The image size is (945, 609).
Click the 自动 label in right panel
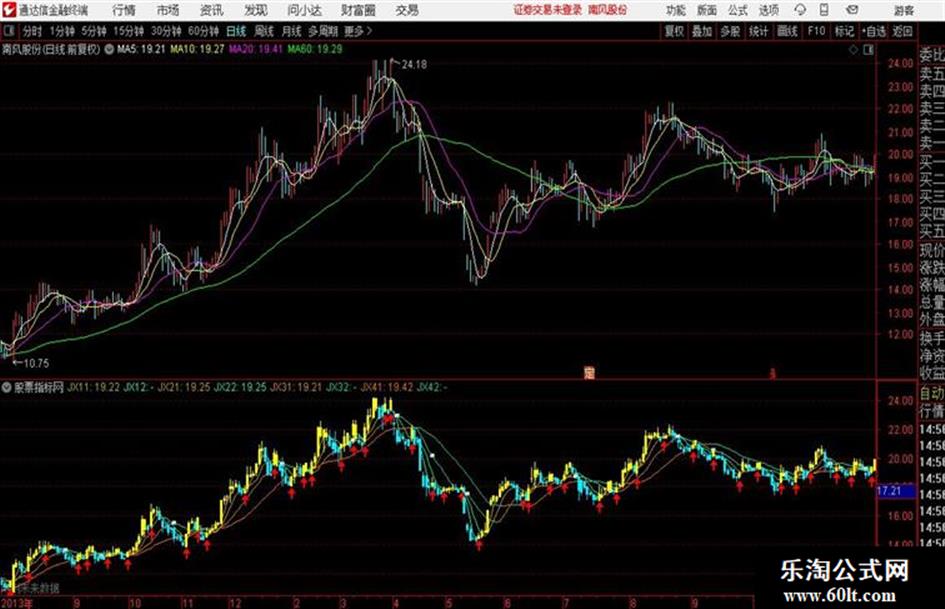pyautogui.click(x=932, y=394)
